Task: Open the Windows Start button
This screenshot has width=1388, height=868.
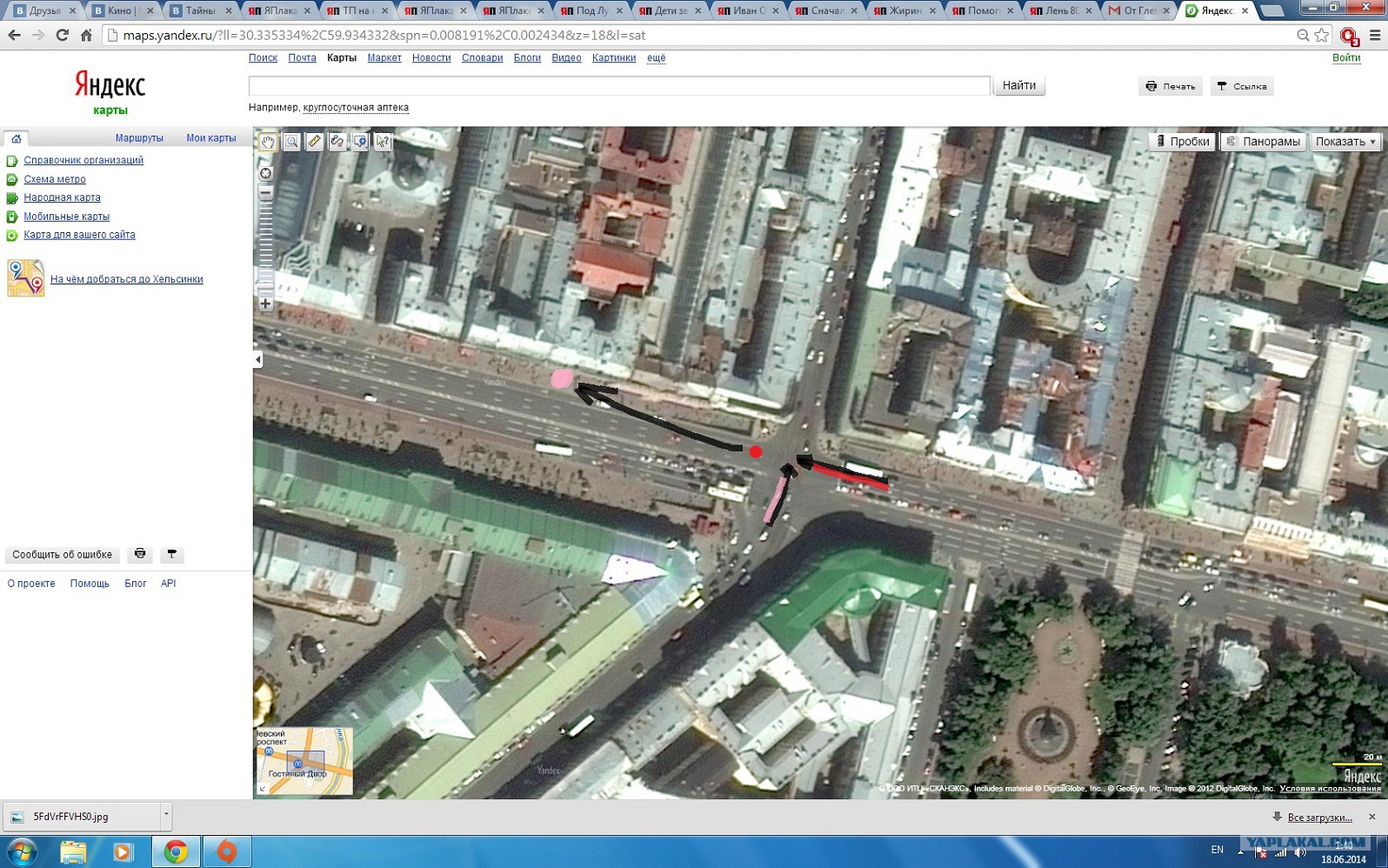Action: coord(22,851)
